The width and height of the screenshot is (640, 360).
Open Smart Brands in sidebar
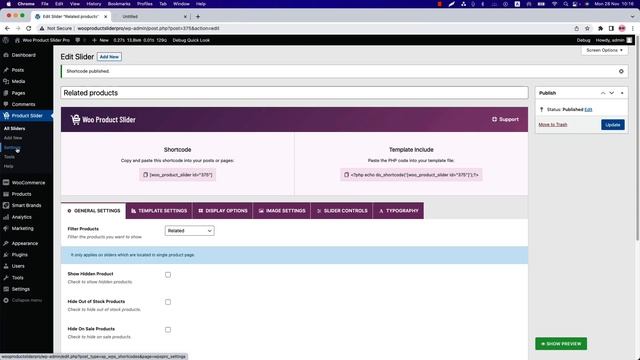[26, 206]
